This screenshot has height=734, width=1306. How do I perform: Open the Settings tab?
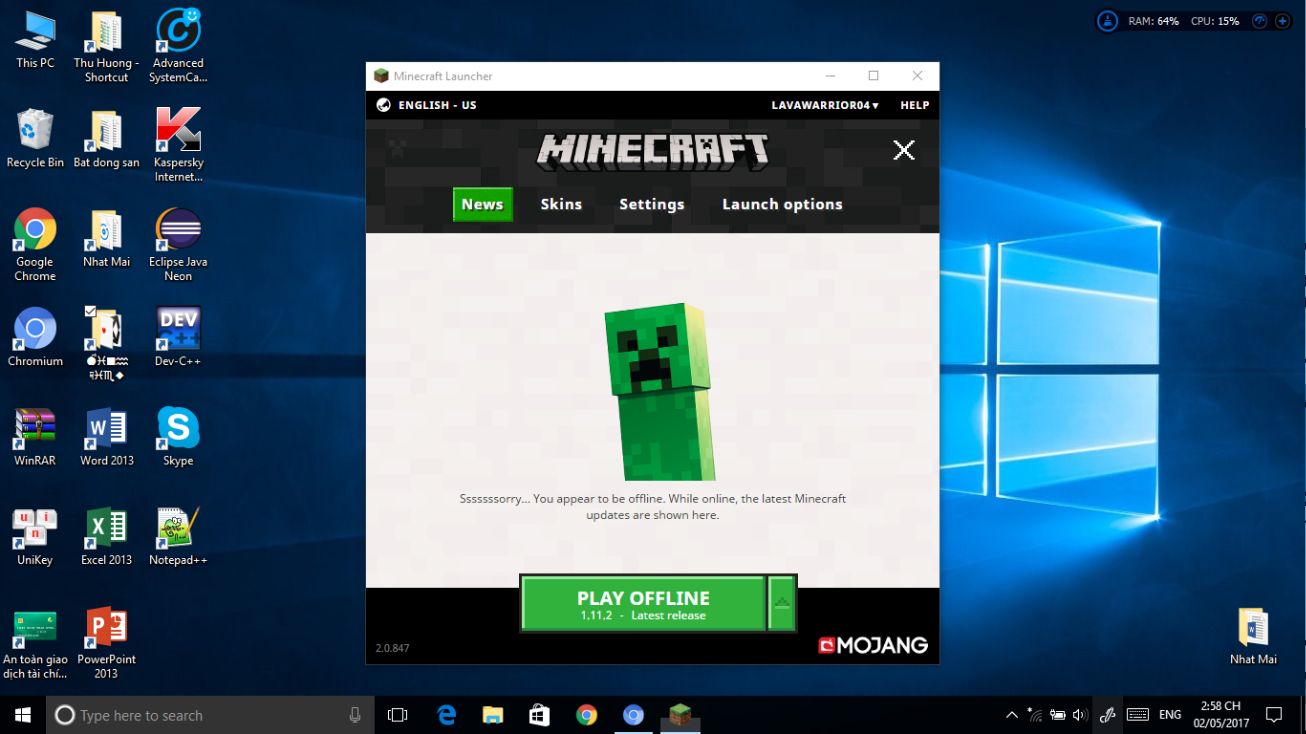(x=652, y=204)
